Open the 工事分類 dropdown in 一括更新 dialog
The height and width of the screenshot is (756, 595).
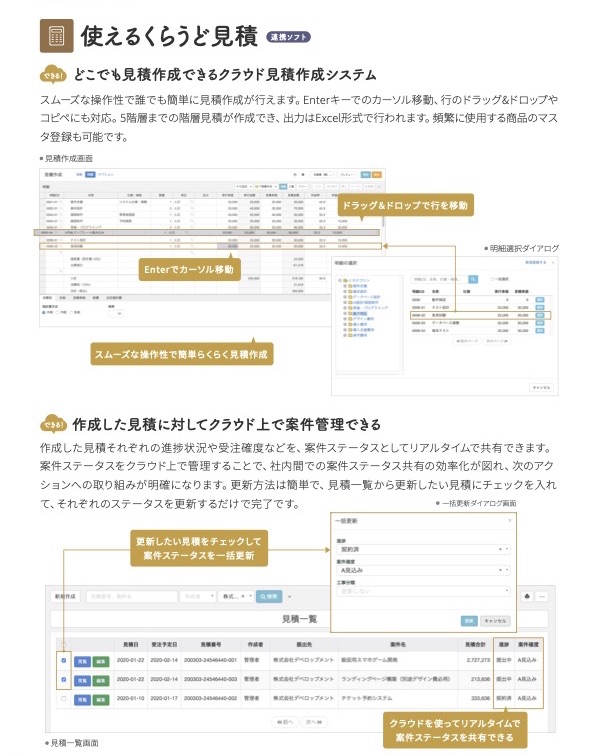(423, 591)
